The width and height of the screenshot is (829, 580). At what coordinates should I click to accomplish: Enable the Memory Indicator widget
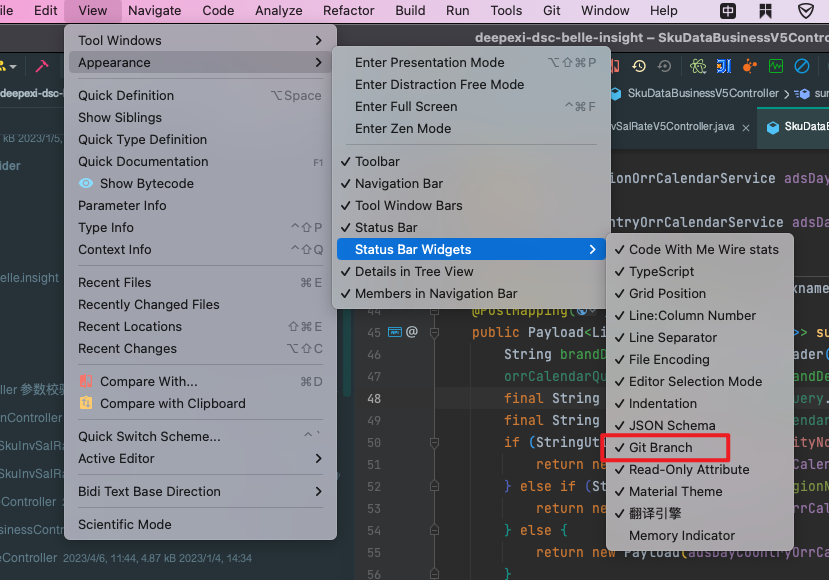click(681, 535)
